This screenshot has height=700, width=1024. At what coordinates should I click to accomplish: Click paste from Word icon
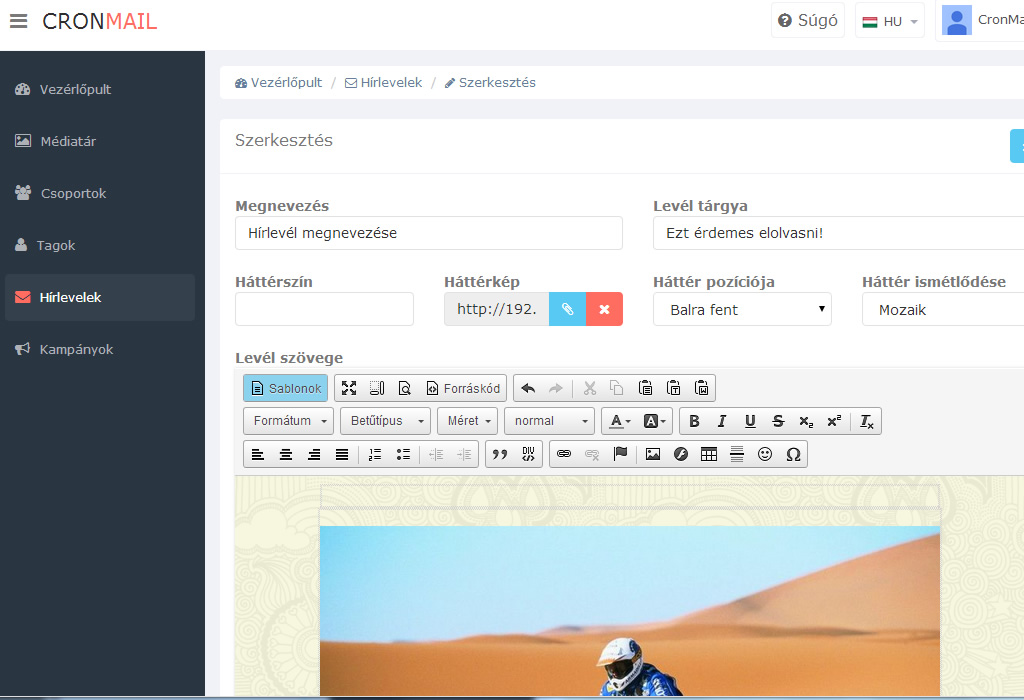pyautogui.click(x=701, y=389)
